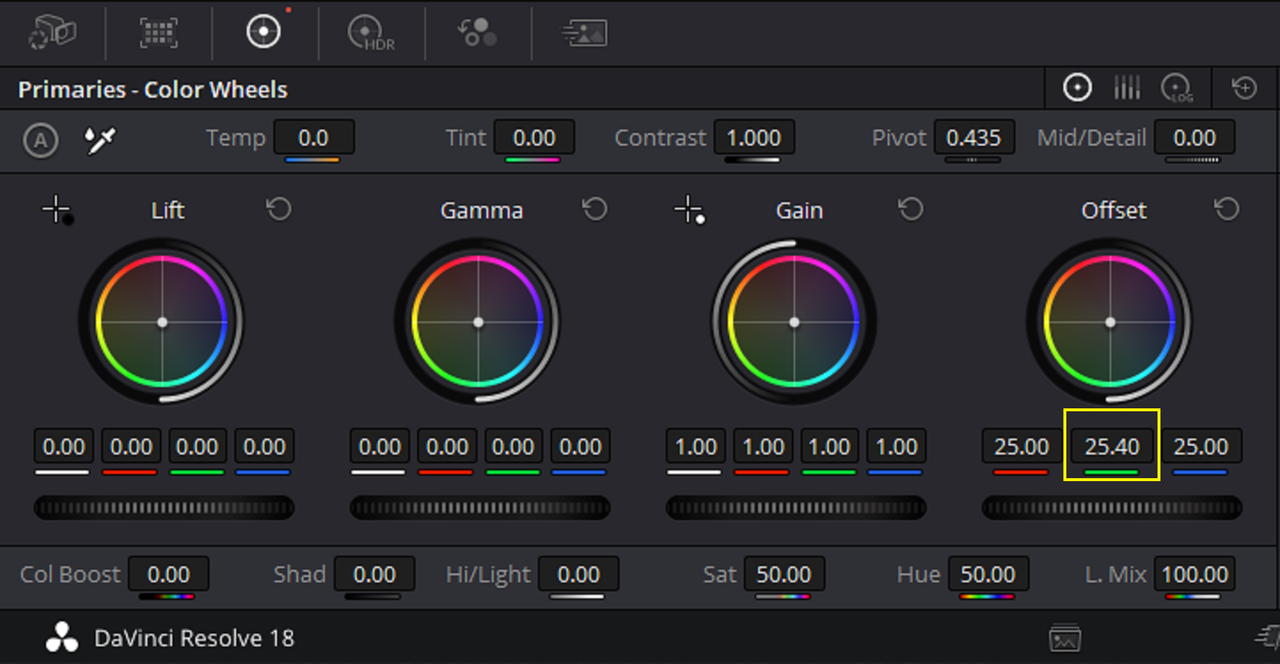This screenshot has width=1280, height=664.
Task: Click the Shad value field
Action: (x=374, y=575)
